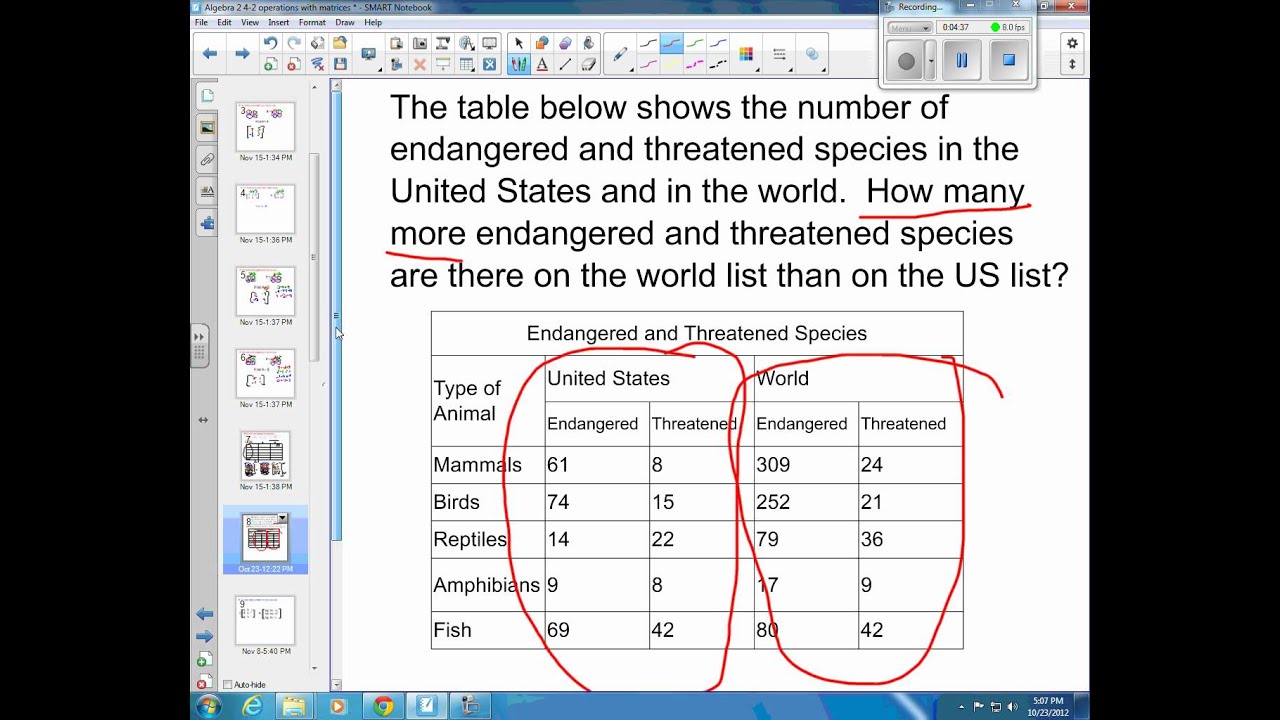
Task: Select the Shapes tool
Action: (x=542, y=43)
